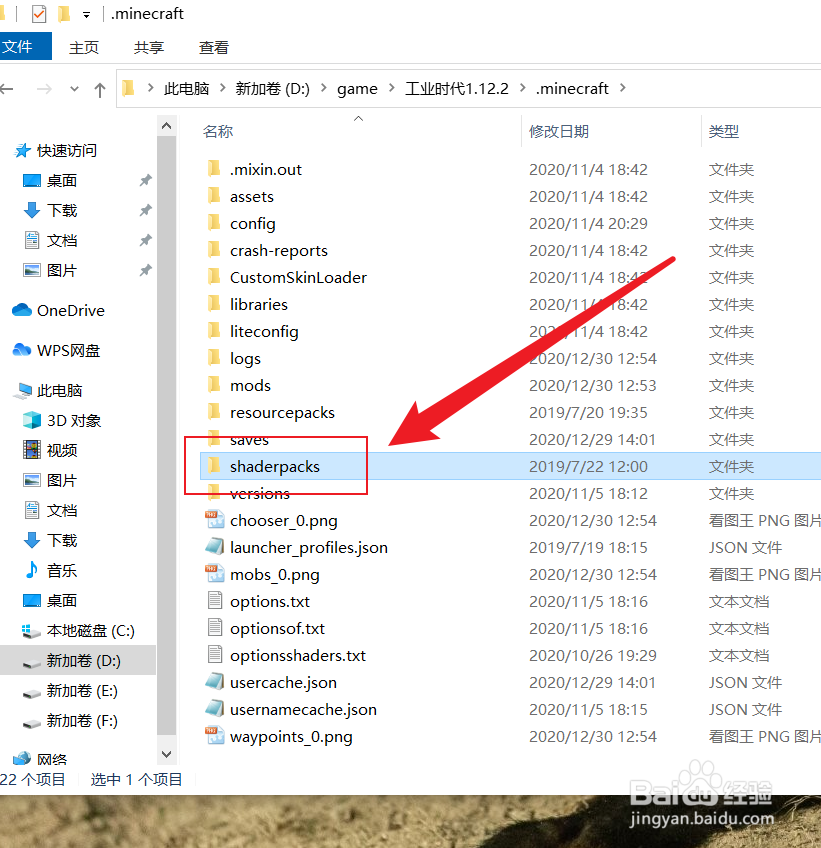This screenshot has width=821, height=848.
Task: Open pinned 文档 under Quick Access
Action: tap(62, 240)
